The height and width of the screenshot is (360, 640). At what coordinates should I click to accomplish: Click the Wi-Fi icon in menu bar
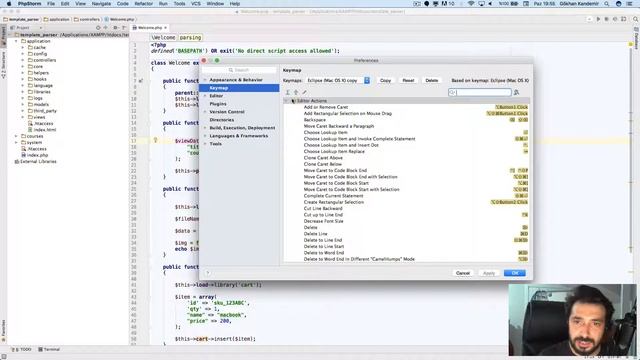pyautogui.click(x=471, y=4)
